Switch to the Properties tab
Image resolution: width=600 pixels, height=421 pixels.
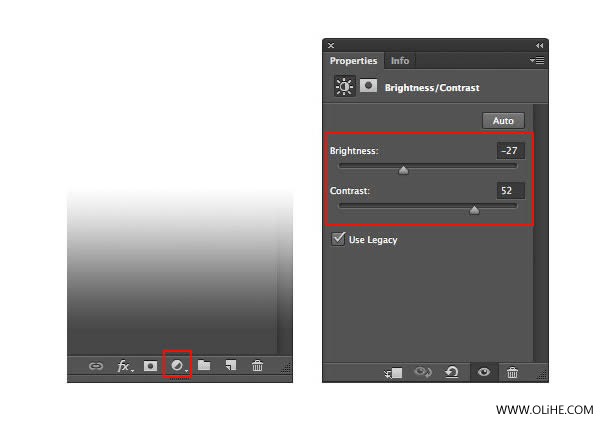click(x=353, y=60)
